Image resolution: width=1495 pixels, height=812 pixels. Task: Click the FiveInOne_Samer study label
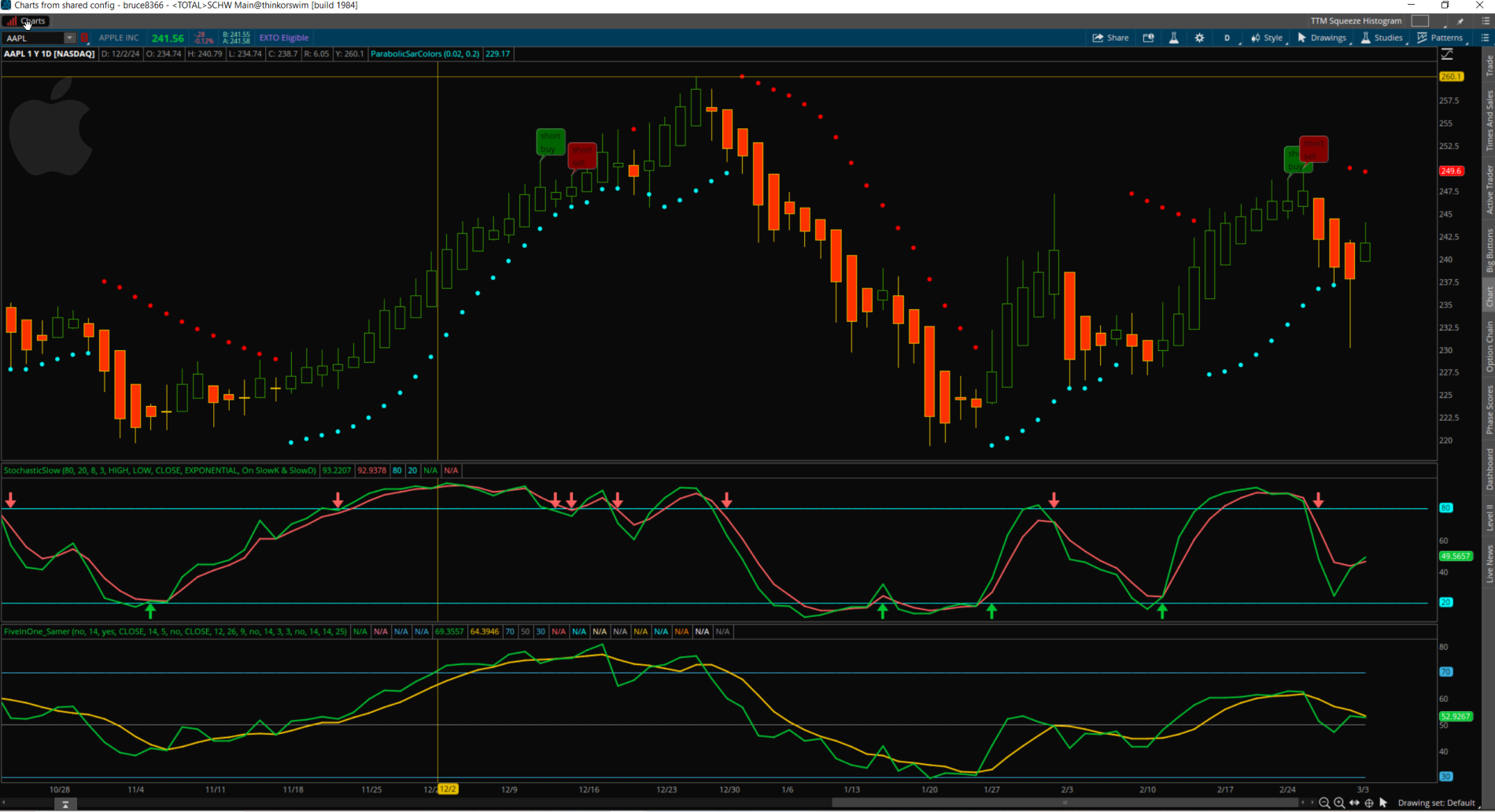pos(175,632)
